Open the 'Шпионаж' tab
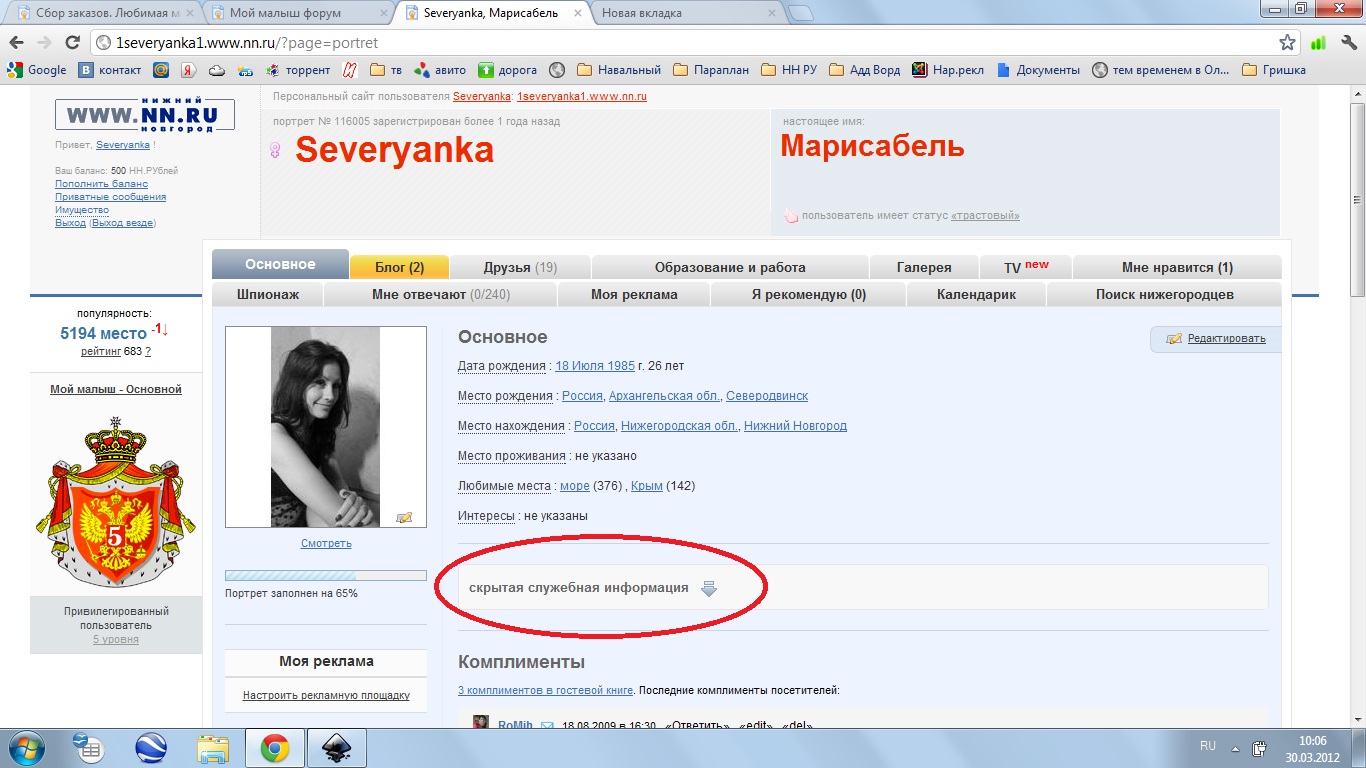 click(x=267, y=294)
